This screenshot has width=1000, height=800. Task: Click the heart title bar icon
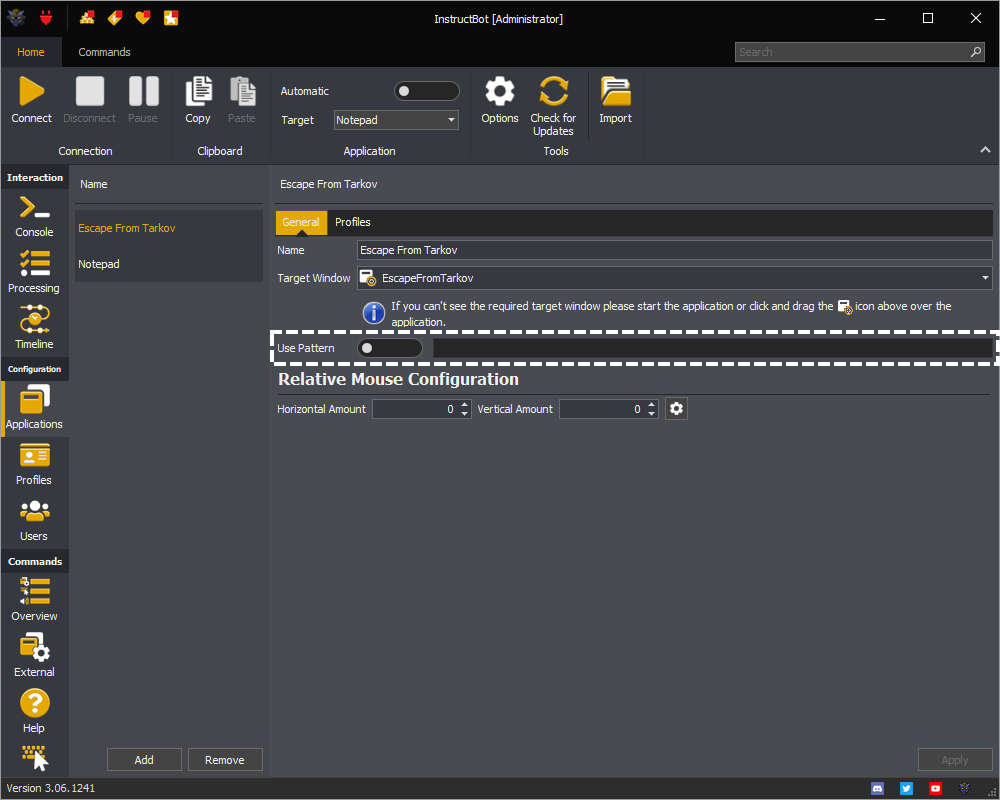coord(143,18)
